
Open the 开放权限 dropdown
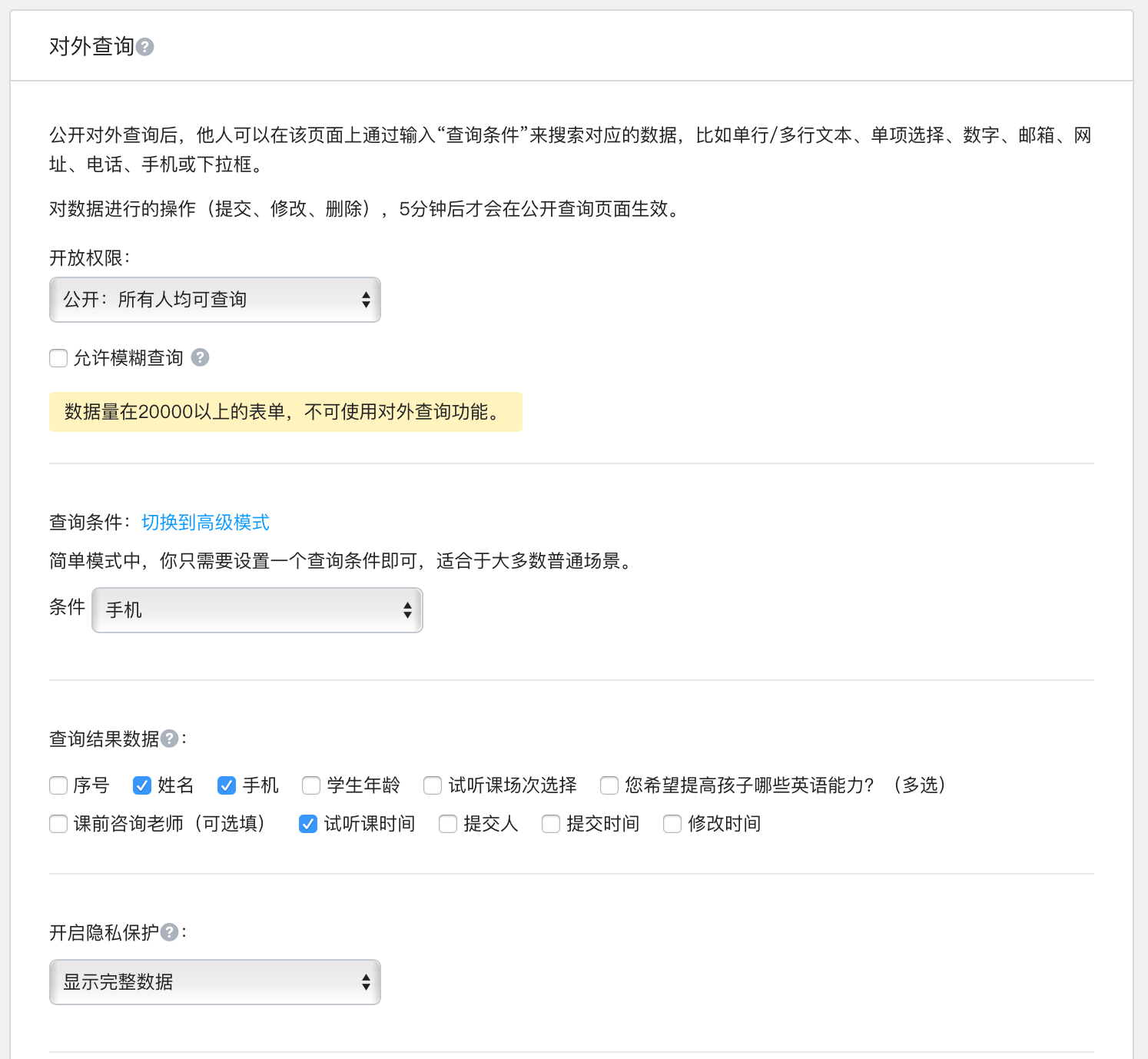215,300
